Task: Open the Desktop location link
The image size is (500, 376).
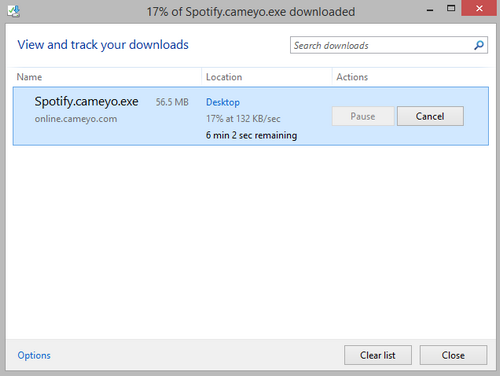Action: tap(223, 102)
